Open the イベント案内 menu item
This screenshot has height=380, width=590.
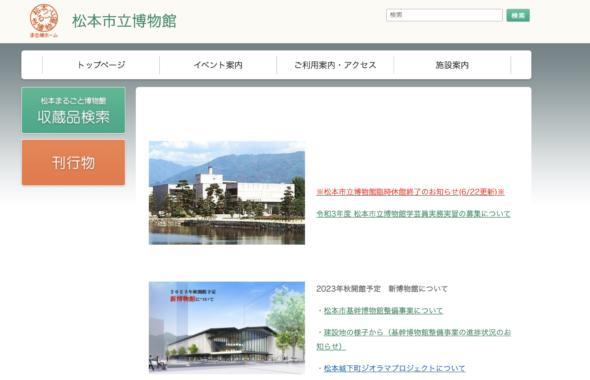click(x=218, y=65)
